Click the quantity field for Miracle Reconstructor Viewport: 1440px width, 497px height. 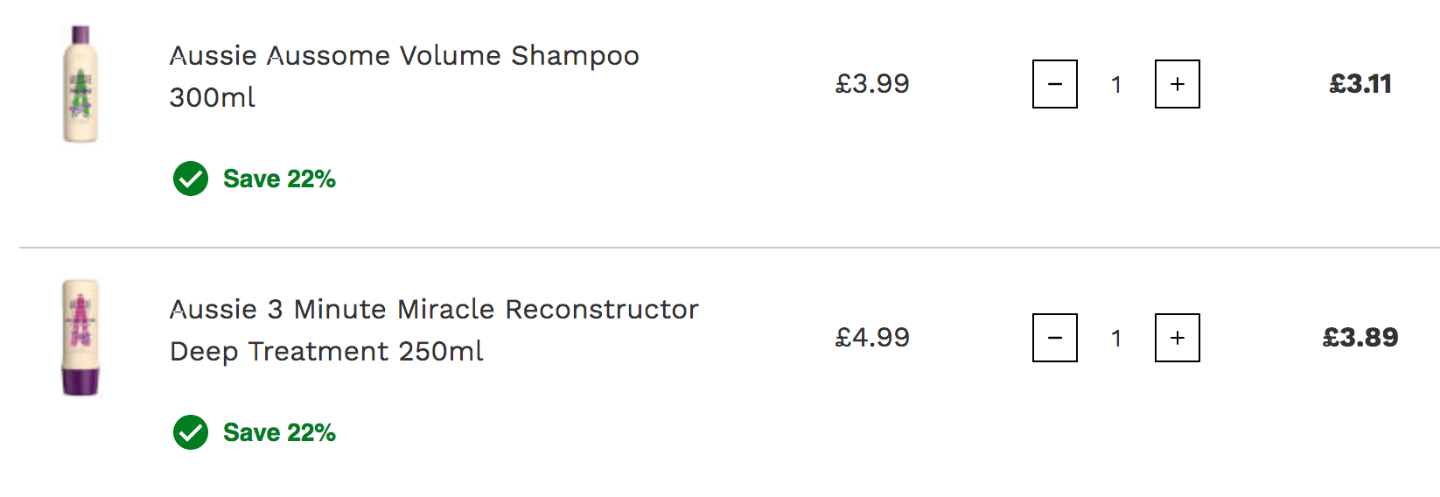click(1116, 339)
